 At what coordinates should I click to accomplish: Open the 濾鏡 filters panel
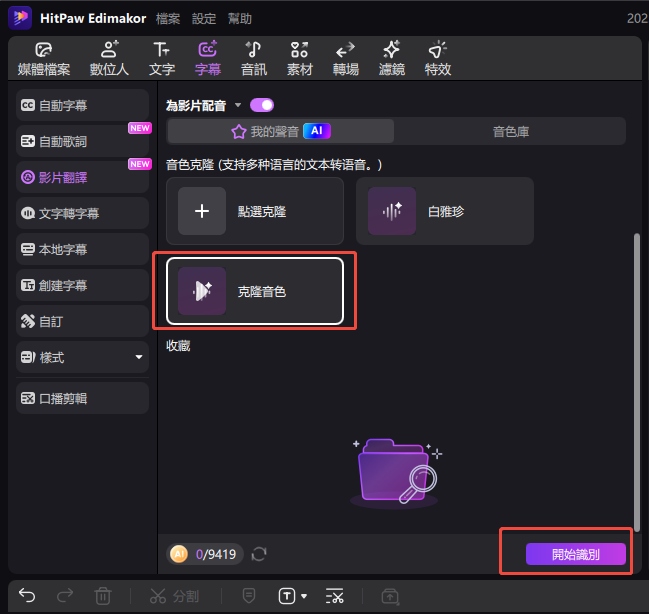coord(391,59)
